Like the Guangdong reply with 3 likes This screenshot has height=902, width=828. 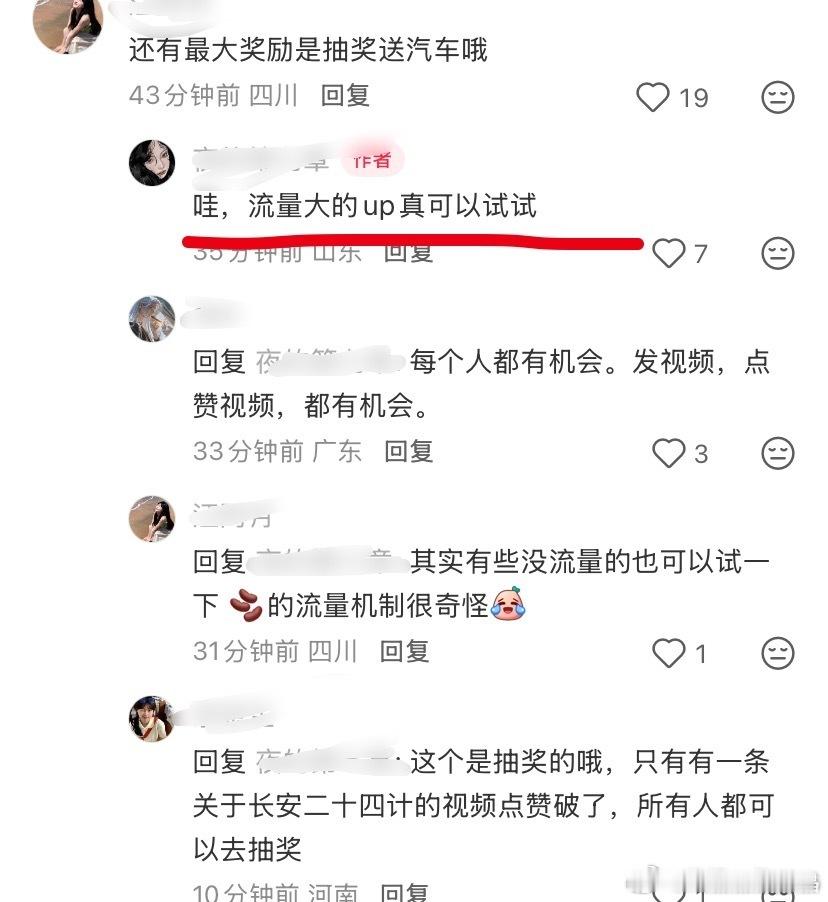[669, 453]
